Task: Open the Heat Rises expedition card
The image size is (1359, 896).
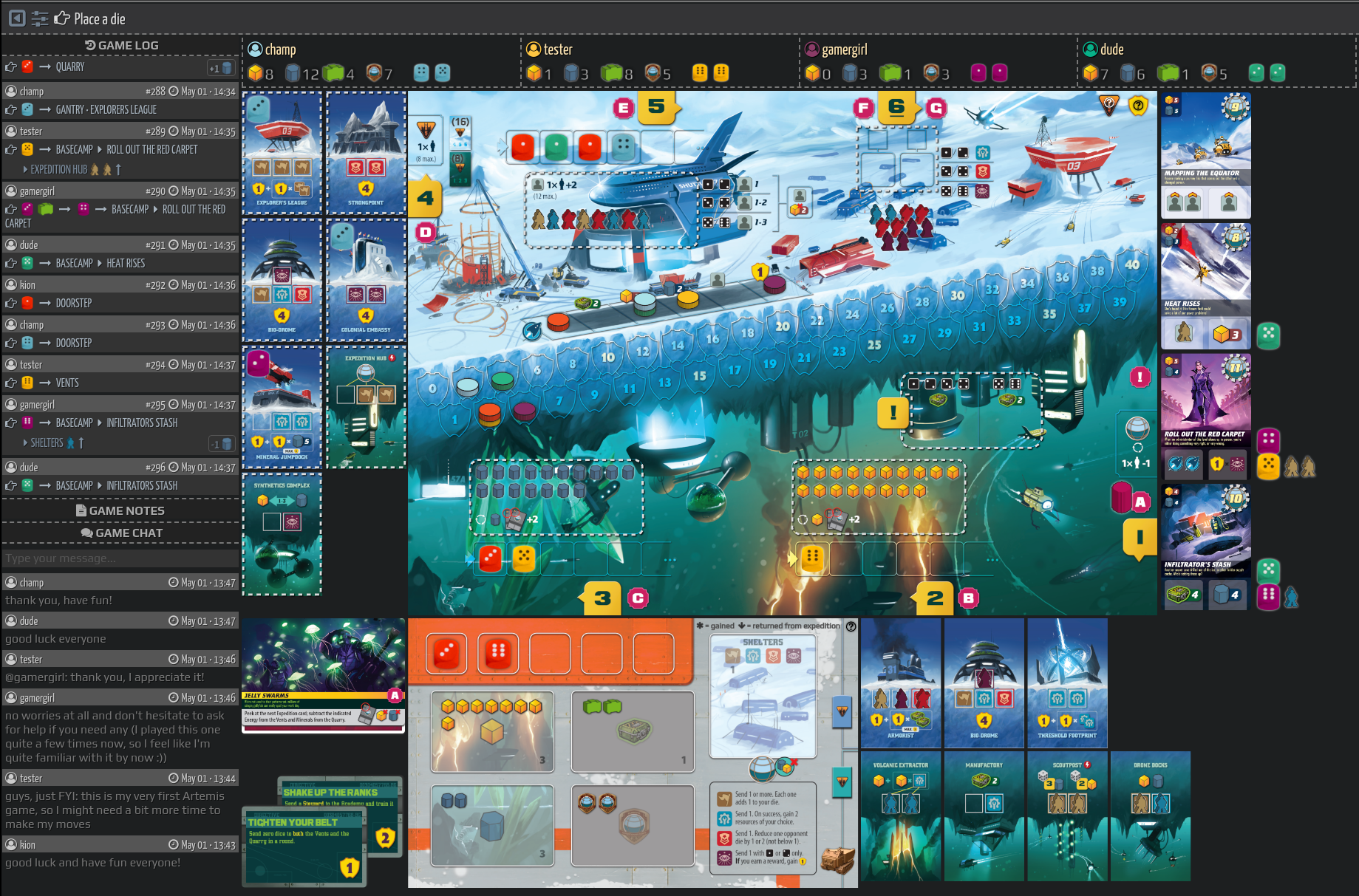Action: pos(1206,287)
